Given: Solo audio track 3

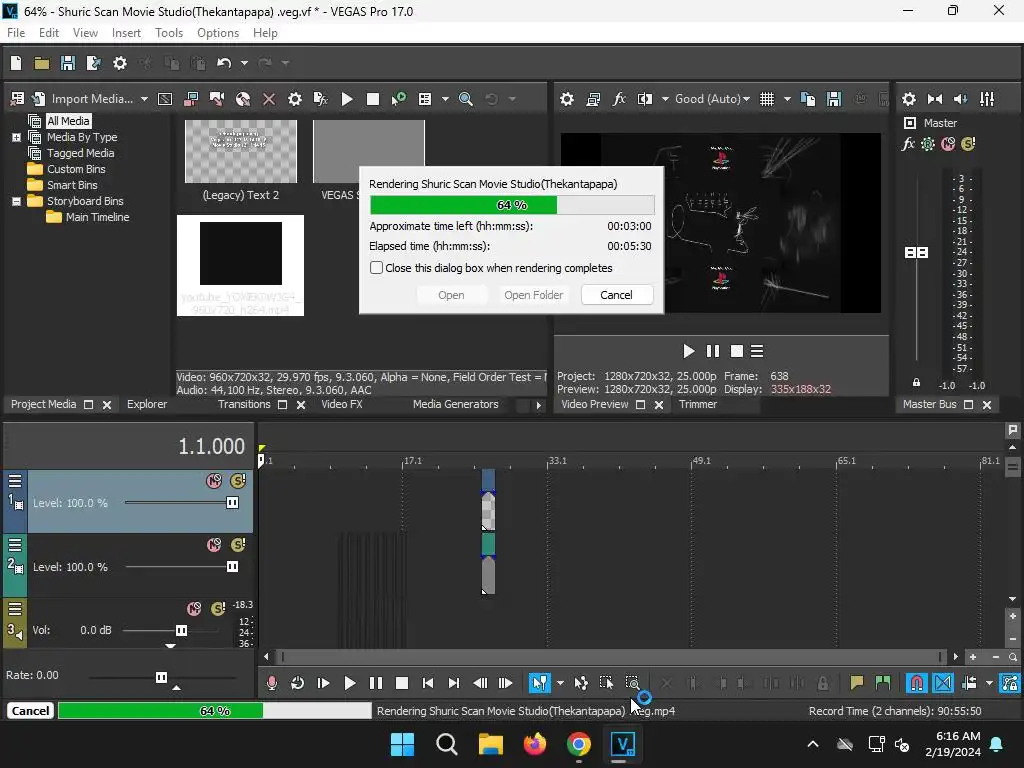Looking at the screenshot, I should (x=218, y=609).
